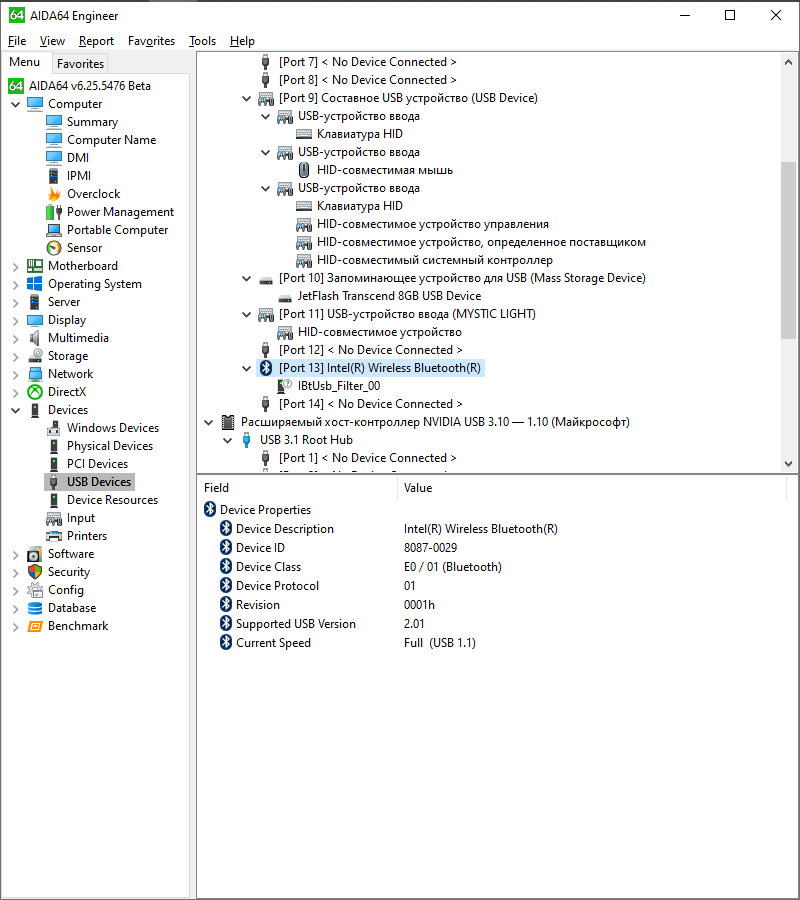Viewport: 800px width, 900px height.
Task: Click the 8087-0029 Device ID value
Action: point(430,548)
